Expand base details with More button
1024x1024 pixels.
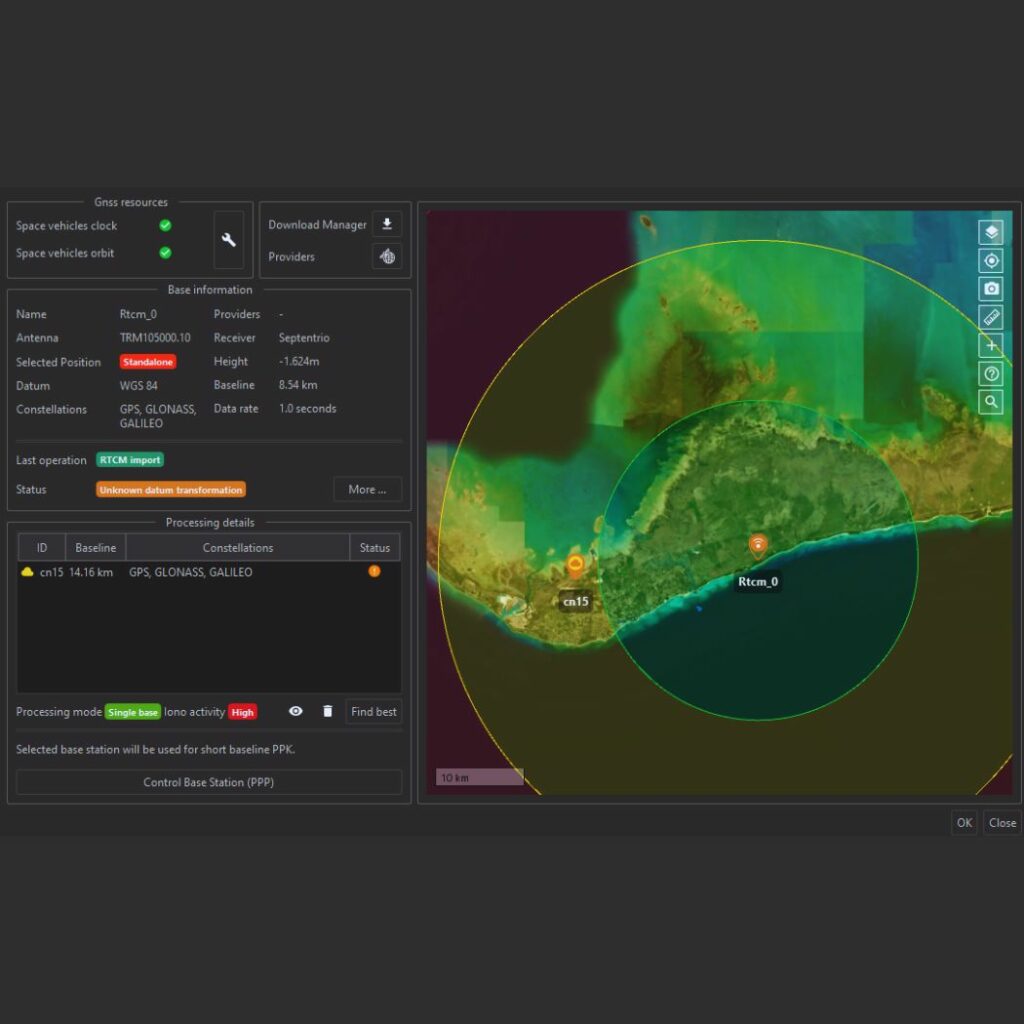pos(367,490)
